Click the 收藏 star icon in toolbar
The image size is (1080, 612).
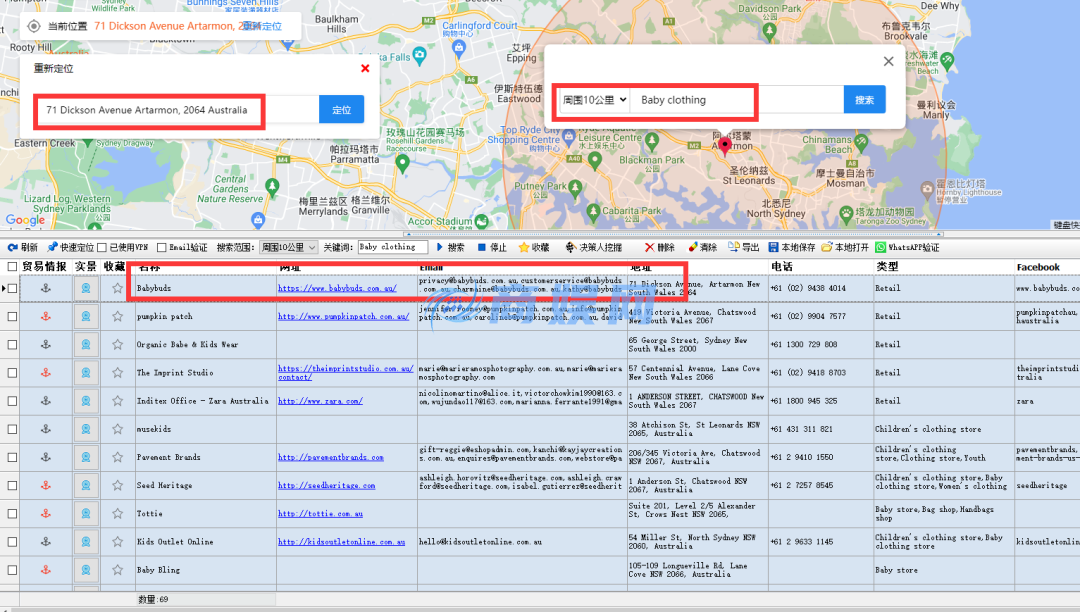[x=523, y=247]
